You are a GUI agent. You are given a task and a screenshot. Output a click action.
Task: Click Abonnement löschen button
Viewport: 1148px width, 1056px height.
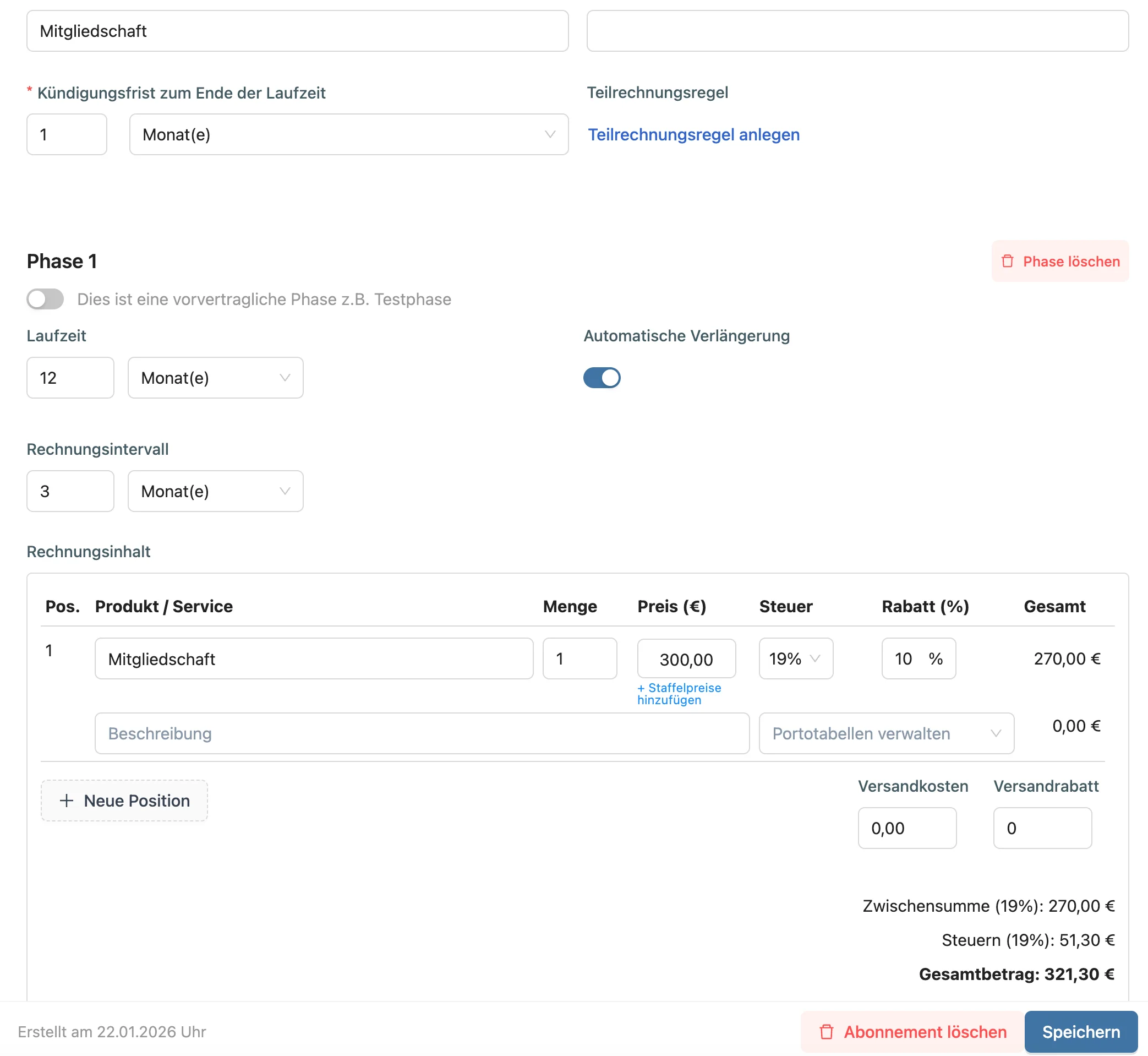tap(912, 1032)
